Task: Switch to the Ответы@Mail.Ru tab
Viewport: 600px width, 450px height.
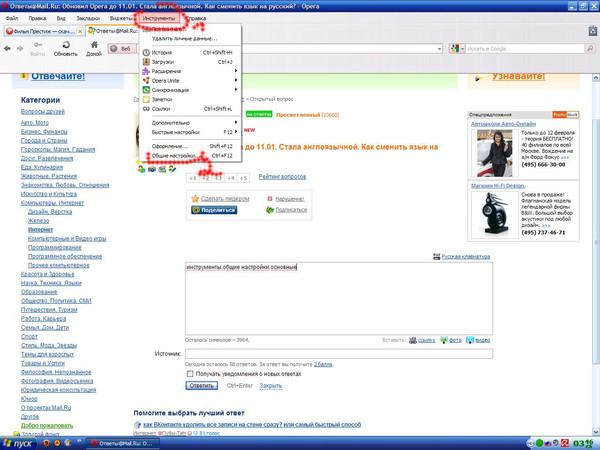Action: pos(112,31)
